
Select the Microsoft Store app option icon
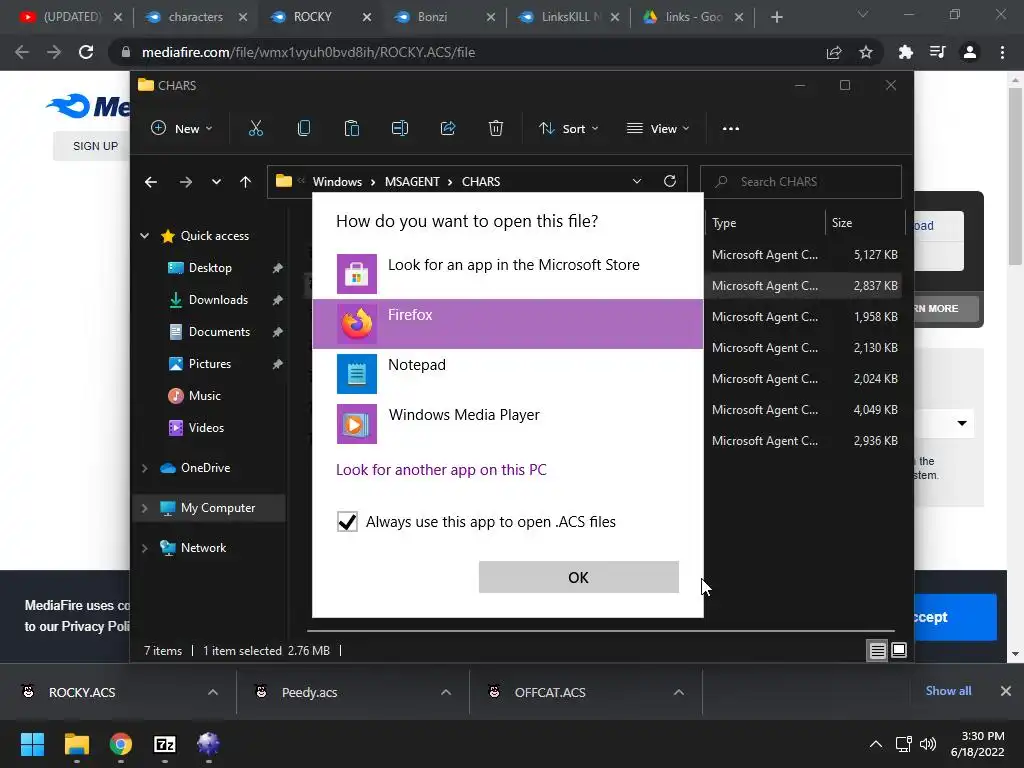click(357, 274)
